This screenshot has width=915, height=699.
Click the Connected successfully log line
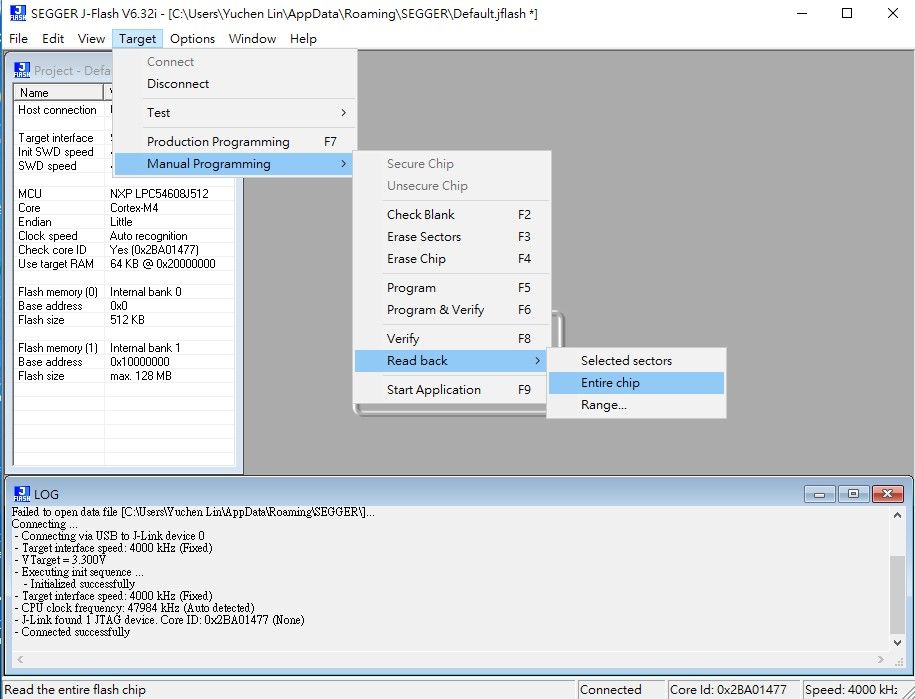tap(72, 632)
